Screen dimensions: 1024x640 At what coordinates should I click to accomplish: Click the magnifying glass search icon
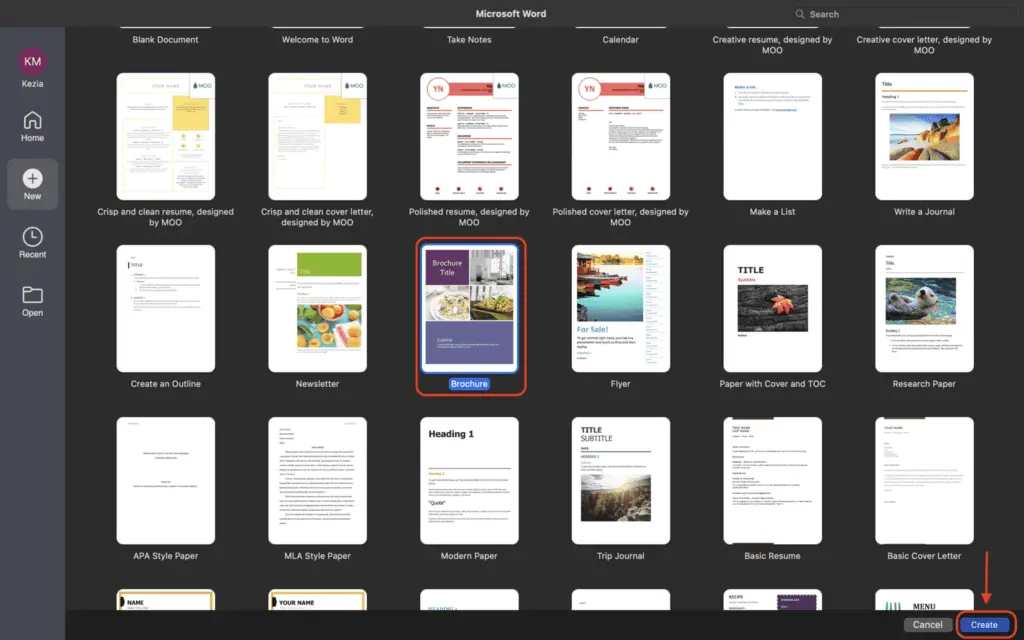(799, 14)
